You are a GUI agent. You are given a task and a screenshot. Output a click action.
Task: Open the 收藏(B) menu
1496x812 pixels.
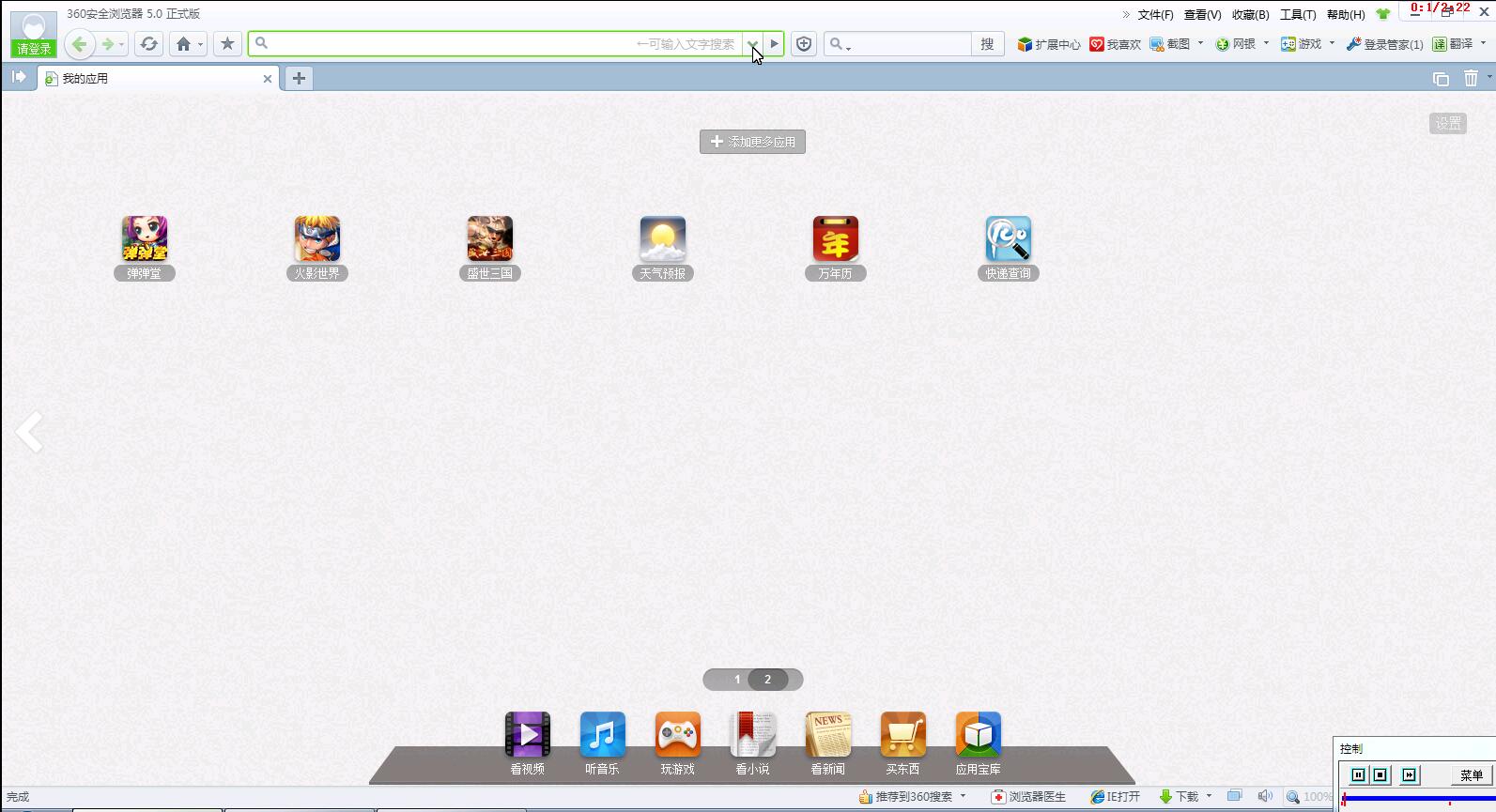1250,14
